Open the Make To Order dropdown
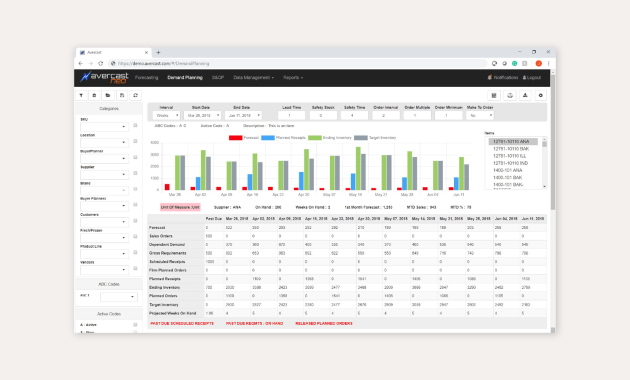 (x=480, y=115)
